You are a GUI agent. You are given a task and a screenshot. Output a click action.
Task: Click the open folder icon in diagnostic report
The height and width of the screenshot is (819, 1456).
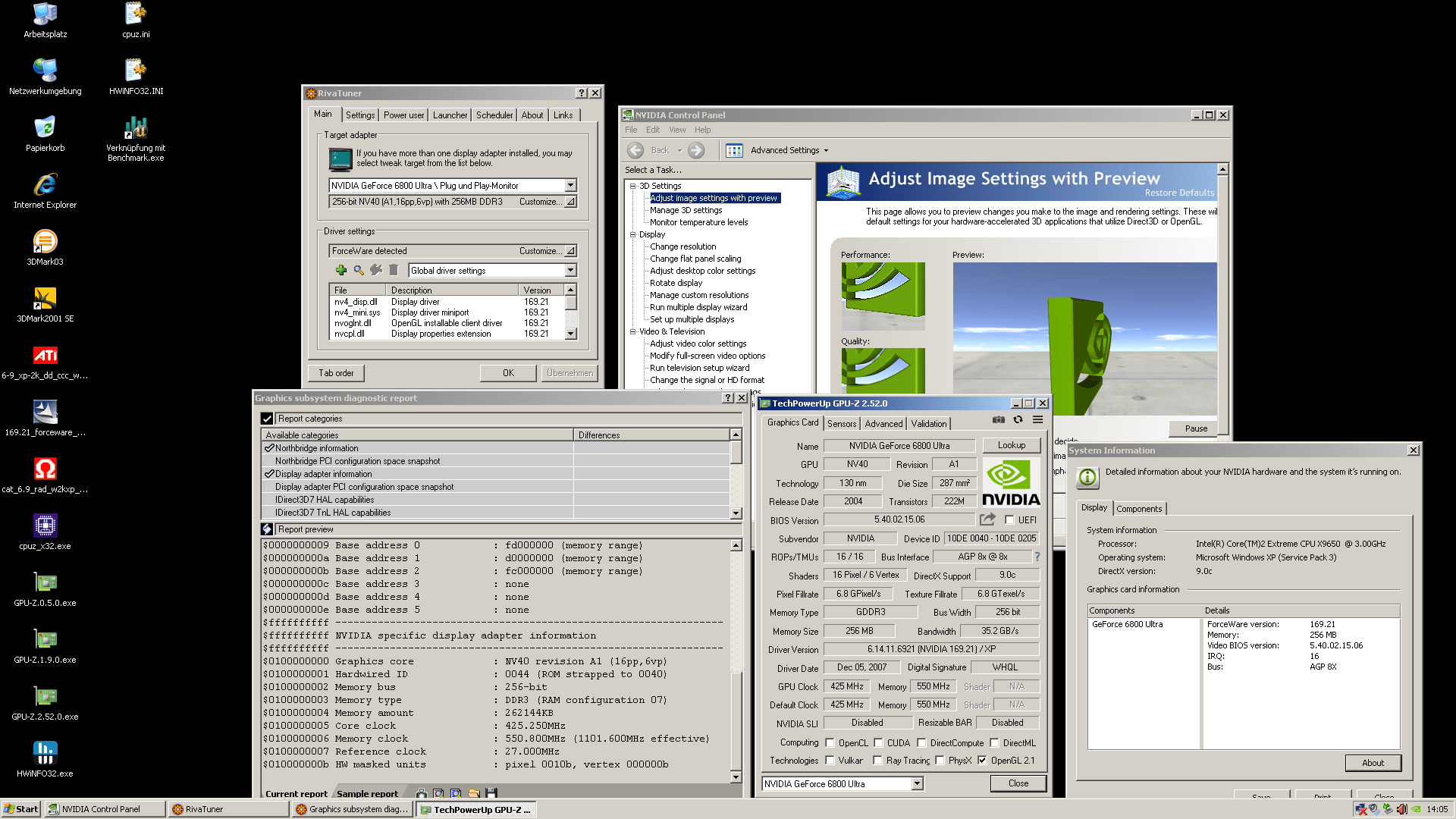pyautogui.click(x=474, y=793)
